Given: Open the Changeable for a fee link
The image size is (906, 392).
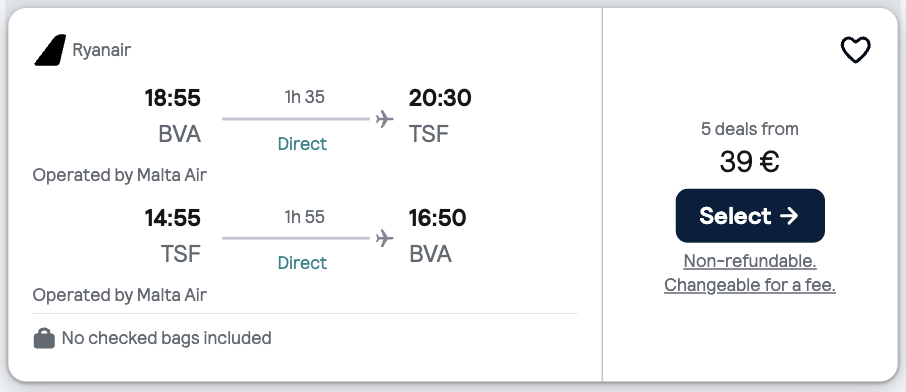Looking at the screenshot, I should (750, 285).
